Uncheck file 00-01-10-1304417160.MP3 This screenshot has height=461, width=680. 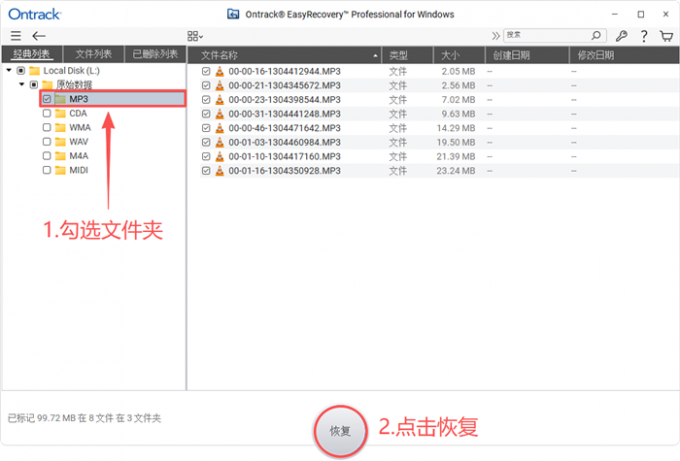206,157
